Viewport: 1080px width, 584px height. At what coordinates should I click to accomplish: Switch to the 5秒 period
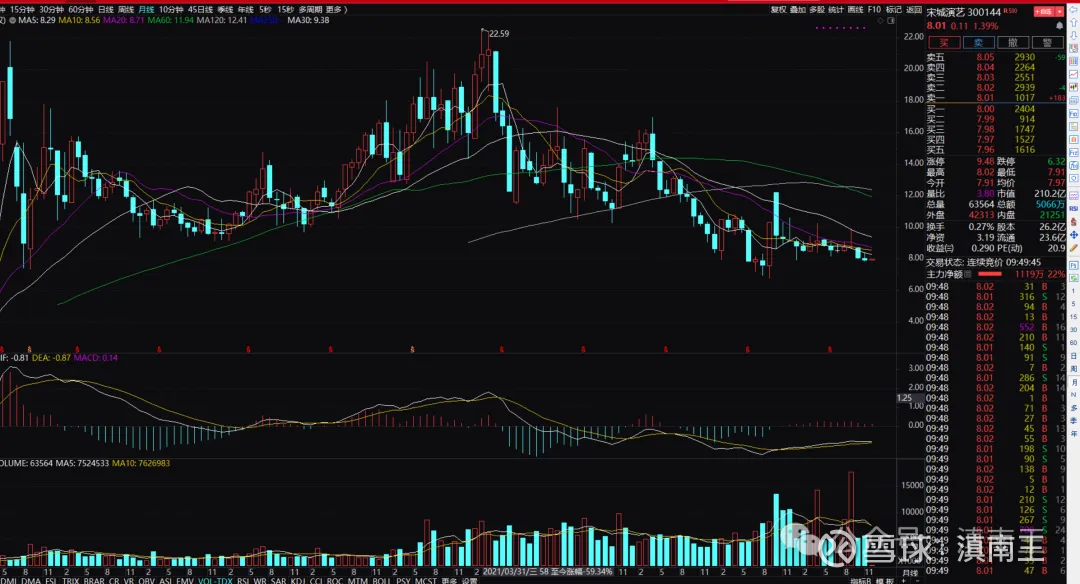(x=265, y=10)
